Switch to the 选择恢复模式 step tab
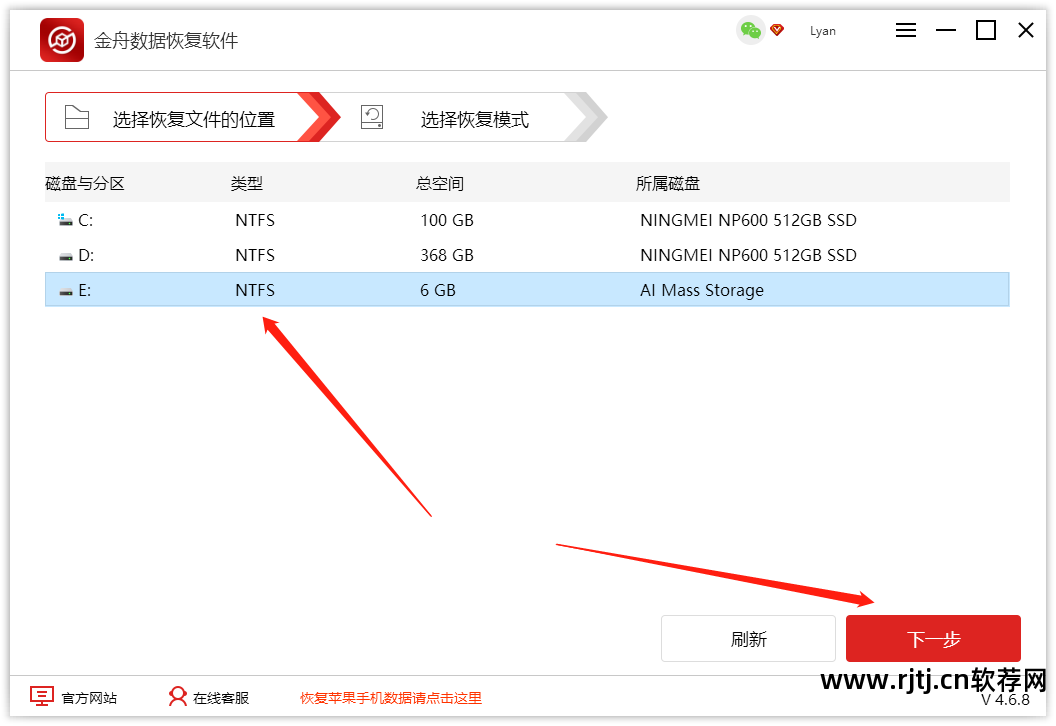1056x726 pixels. (x=471, y=117)
